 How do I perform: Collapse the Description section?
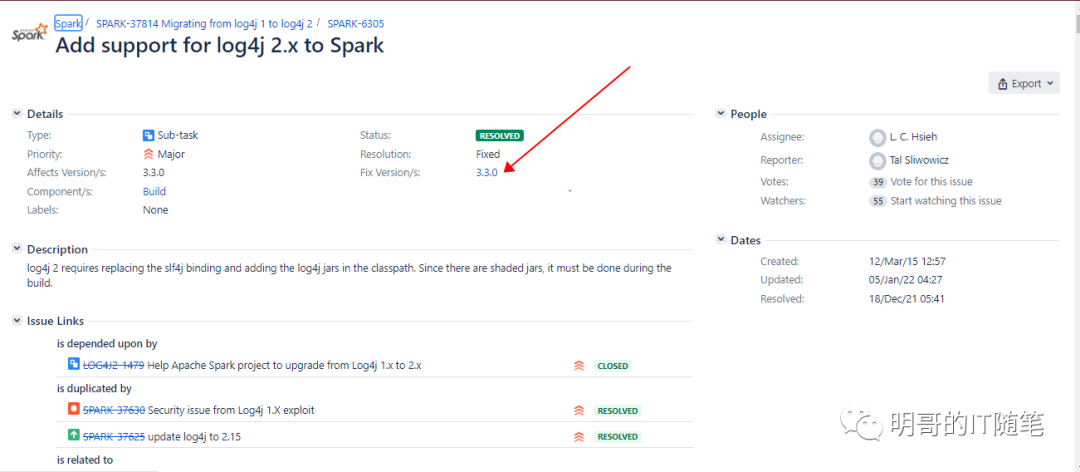tap(17, 249)
